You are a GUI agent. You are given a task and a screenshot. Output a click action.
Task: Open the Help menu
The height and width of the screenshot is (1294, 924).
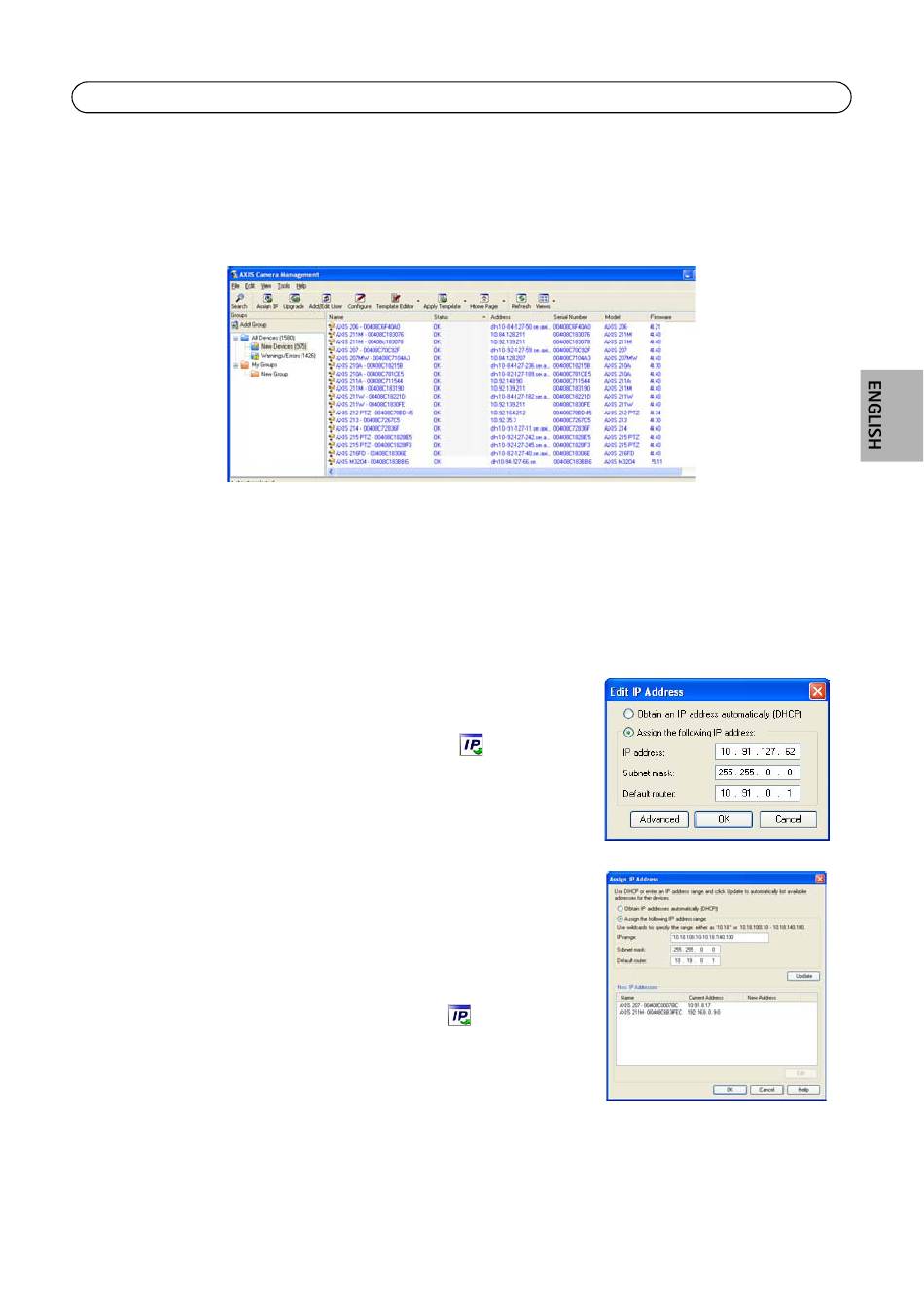pos(302,286)
